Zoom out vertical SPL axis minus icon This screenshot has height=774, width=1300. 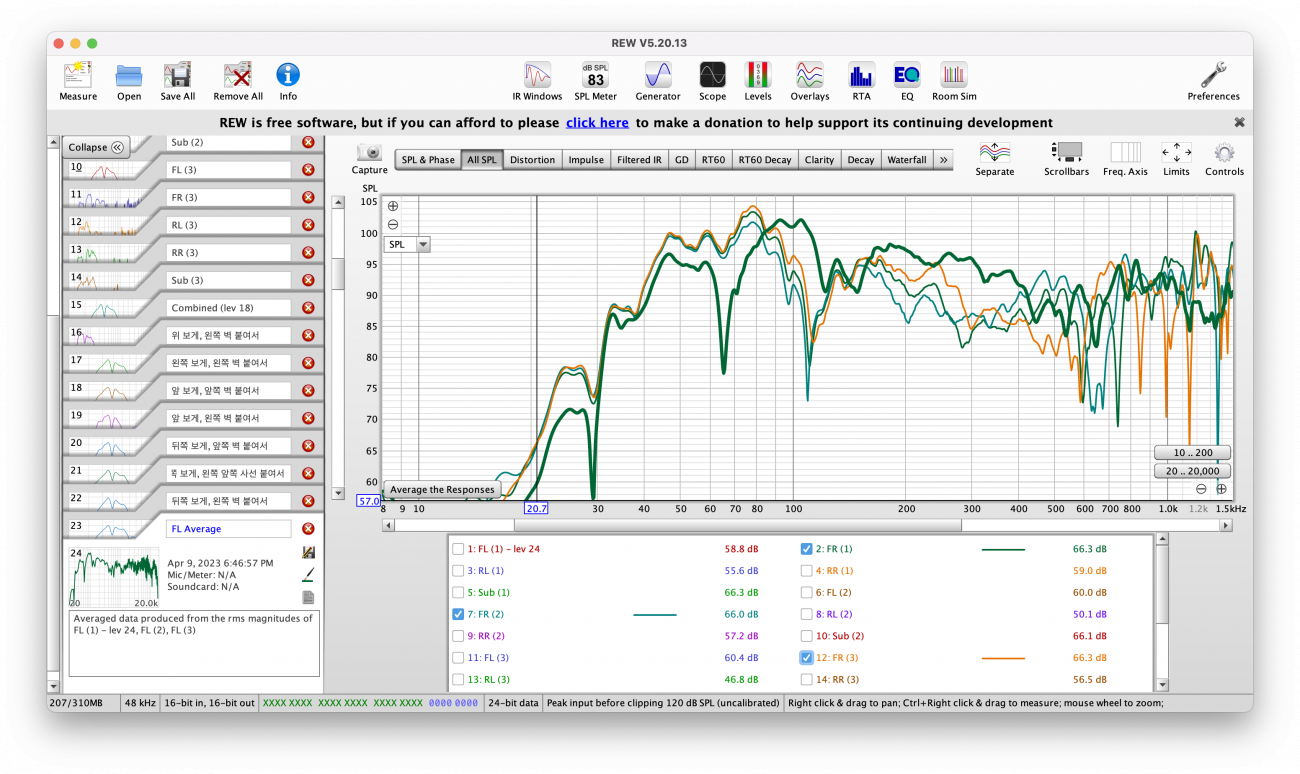pos(393,224)
